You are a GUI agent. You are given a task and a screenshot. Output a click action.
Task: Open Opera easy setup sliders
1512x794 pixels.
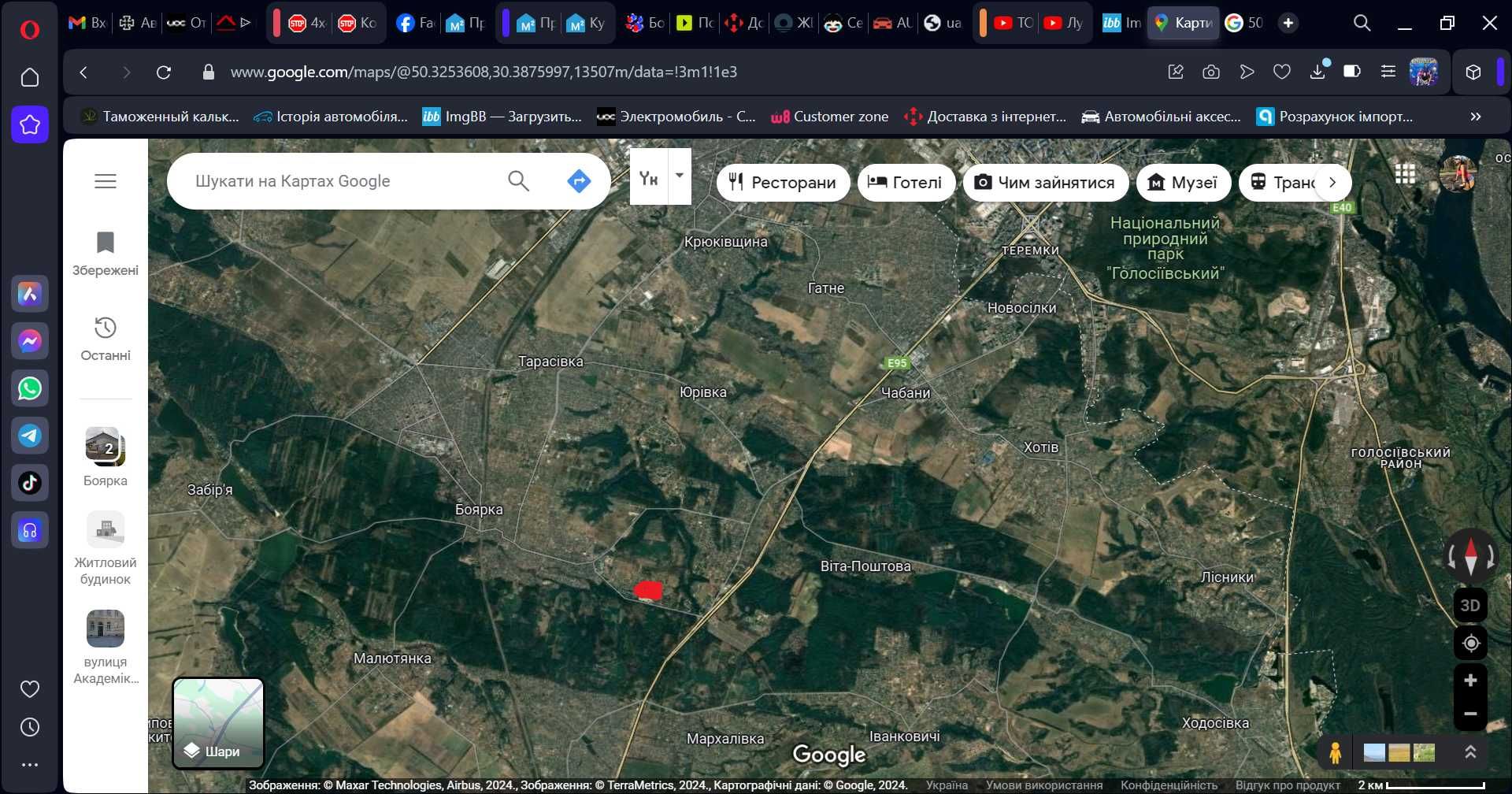point(1388,72)
